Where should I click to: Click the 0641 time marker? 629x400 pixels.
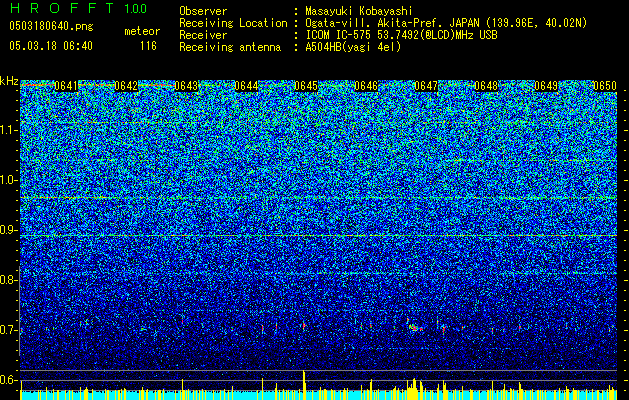(x=66, y=86)
